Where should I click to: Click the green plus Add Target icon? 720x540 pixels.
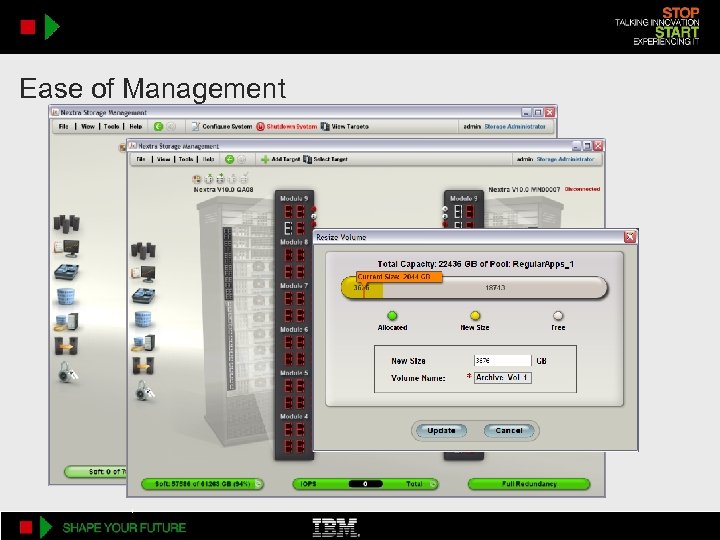click(265, 159)
